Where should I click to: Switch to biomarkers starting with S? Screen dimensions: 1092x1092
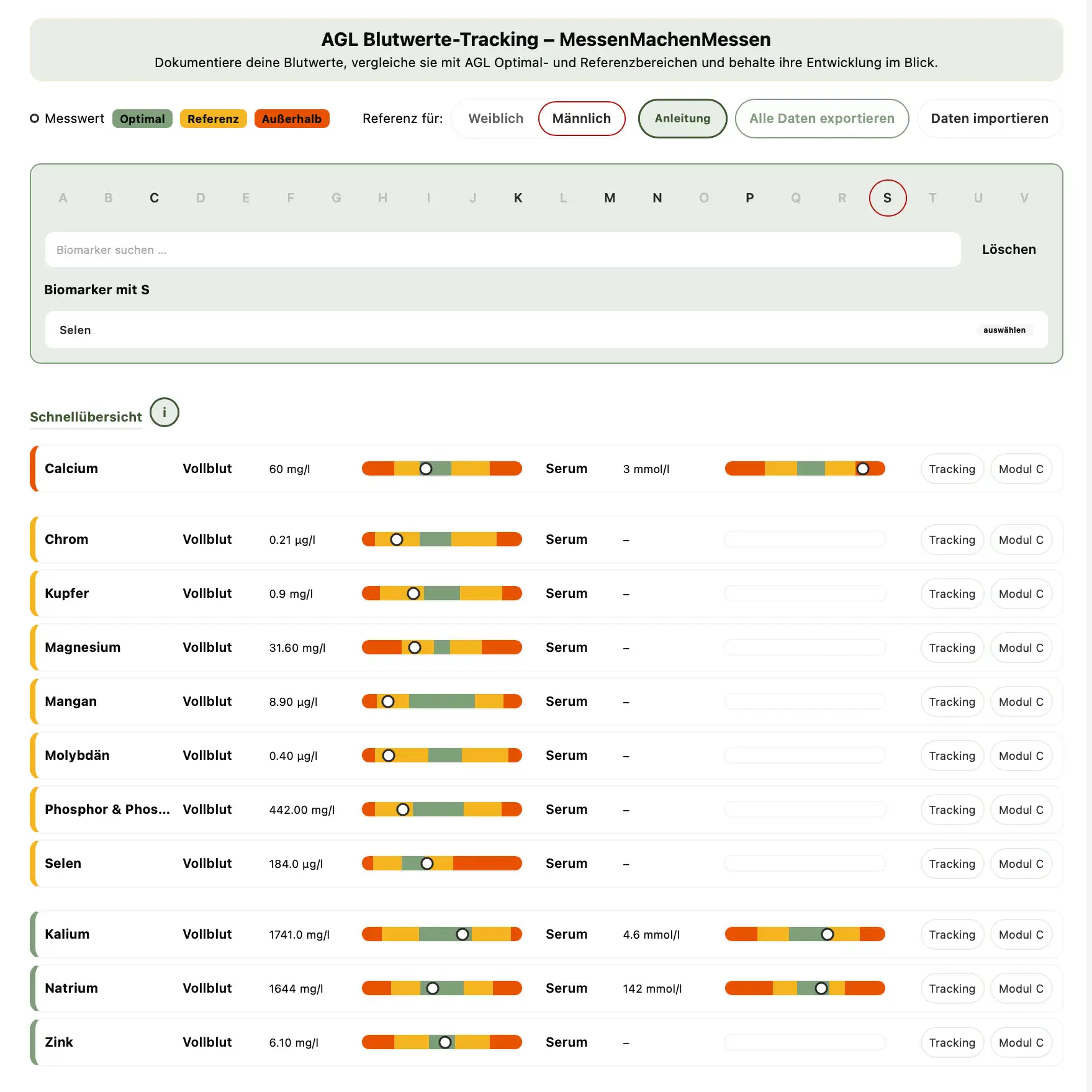(887, 198)
